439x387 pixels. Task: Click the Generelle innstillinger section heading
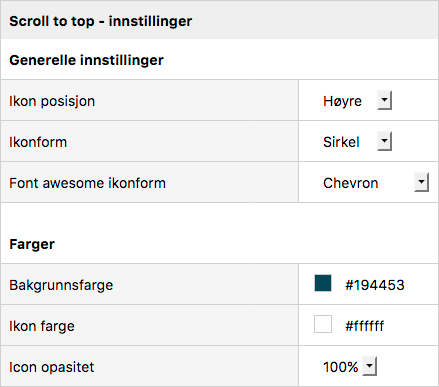[x=86, y=60]
